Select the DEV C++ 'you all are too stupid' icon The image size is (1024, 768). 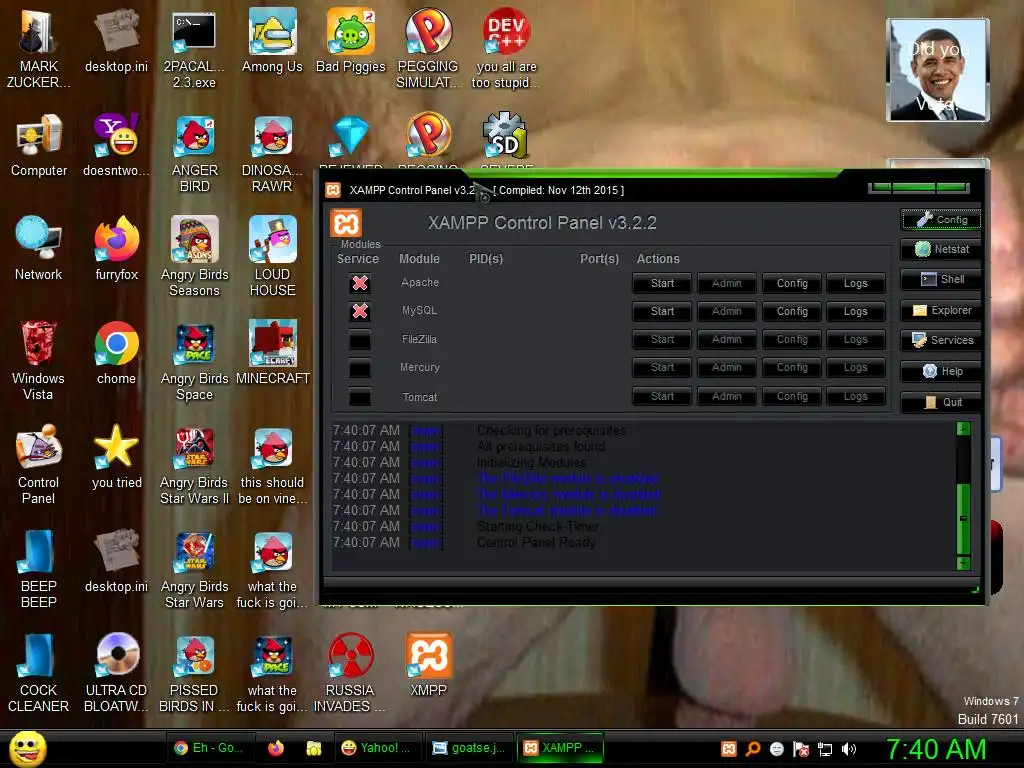click(506, 48)
